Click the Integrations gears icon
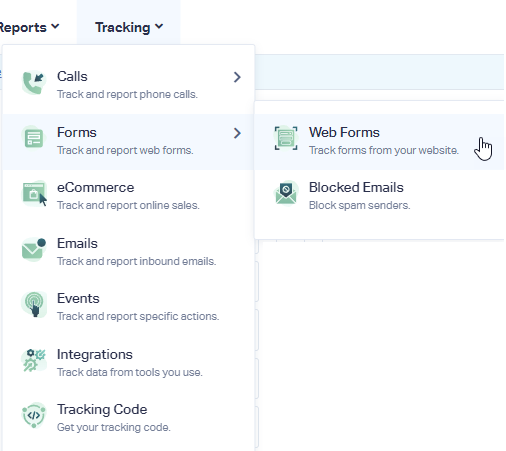 click(34, 360)
